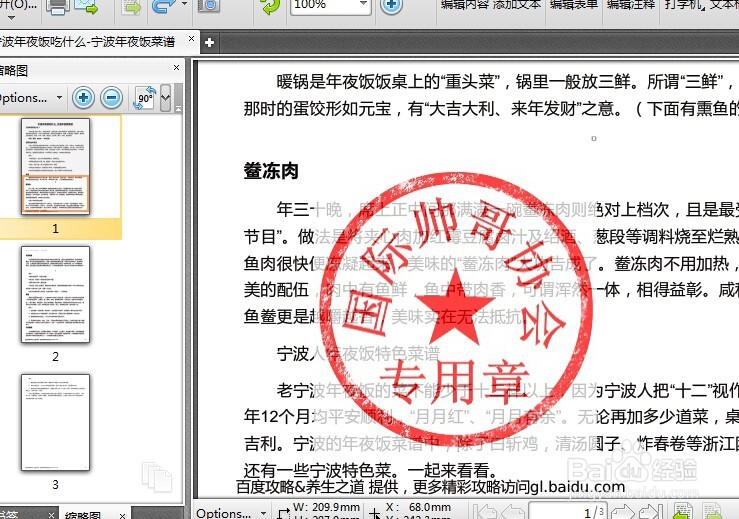
Task: Click the gl.baidu.com footer link text
Action: [x=578, y=486]
